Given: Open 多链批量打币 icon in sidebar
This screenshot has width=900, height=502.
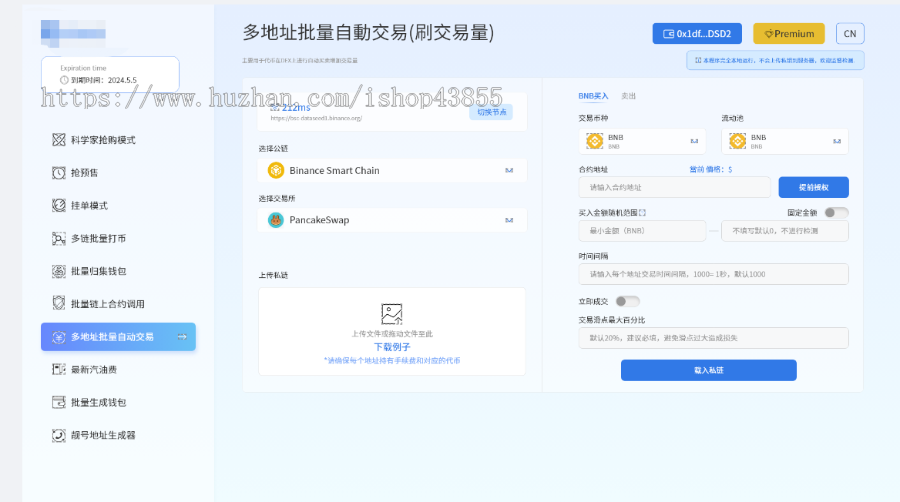Looking at the screenshot, I should click(59, 238).
